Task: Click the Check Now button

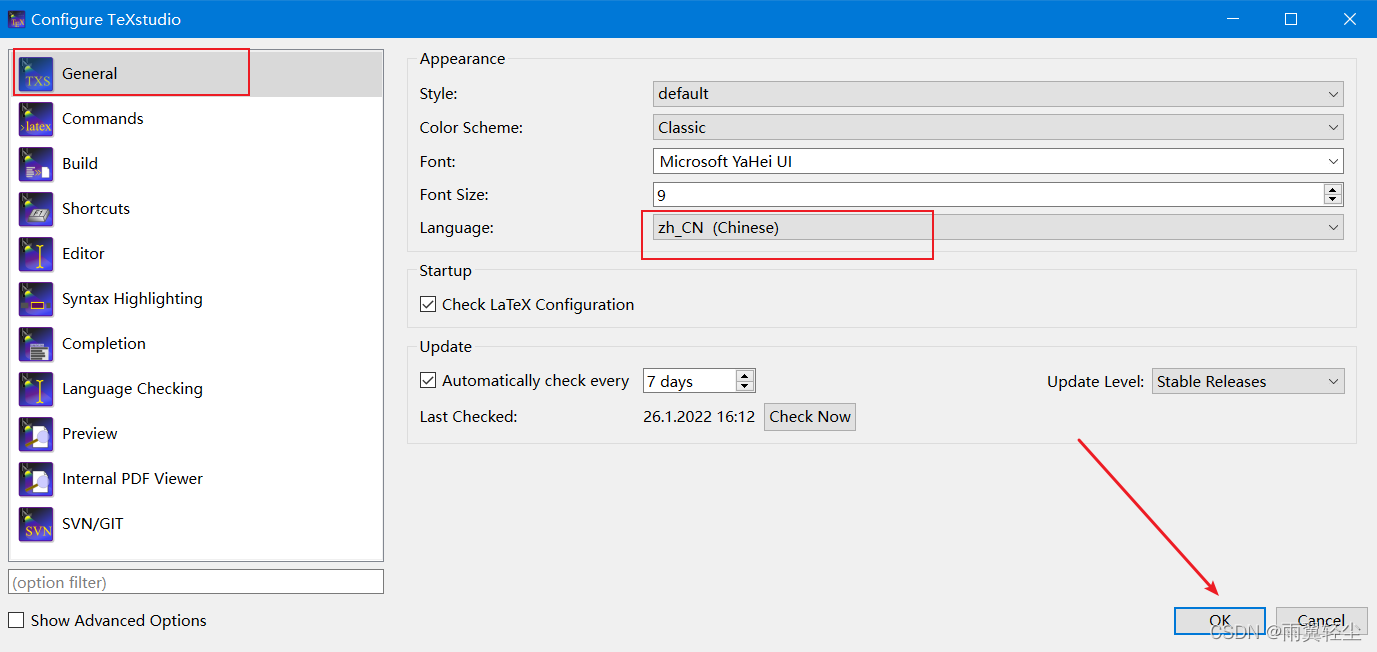Action: click(x=810, y=417)
